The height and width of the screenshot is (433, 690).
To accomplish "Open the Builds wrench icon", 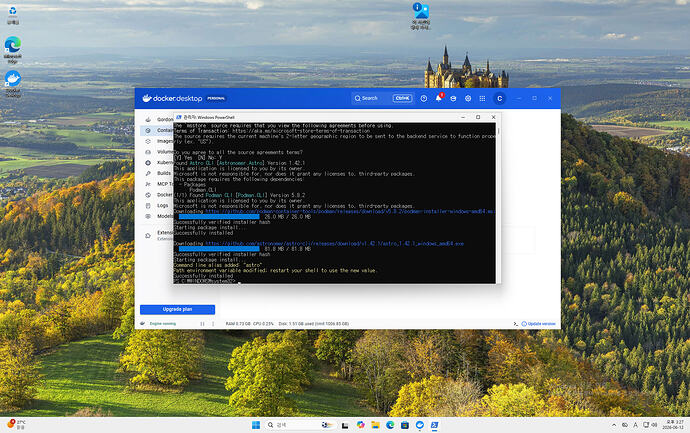I will [148, 173].
